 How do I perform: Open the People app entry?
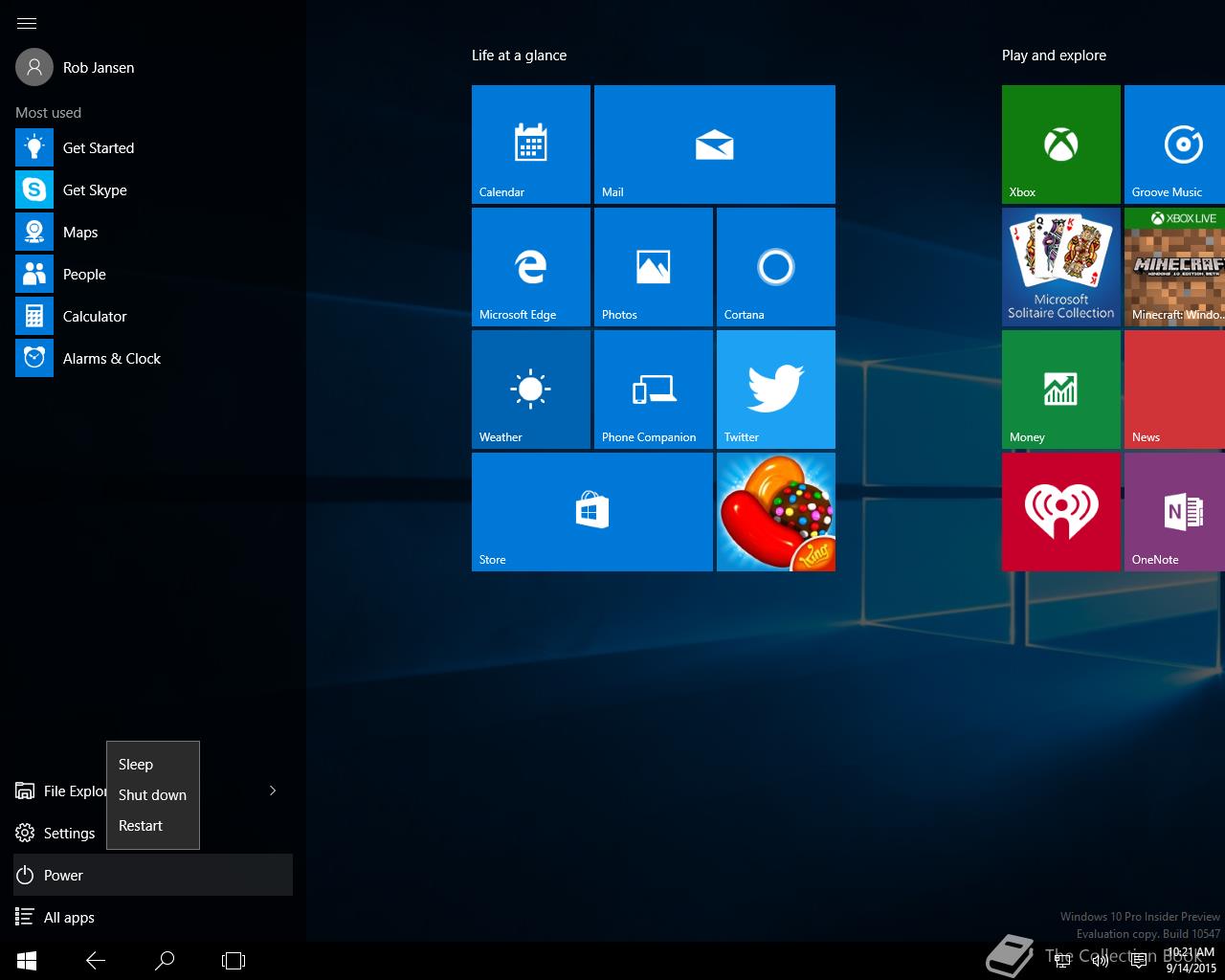pyautogui.click(x=153, y=274)
